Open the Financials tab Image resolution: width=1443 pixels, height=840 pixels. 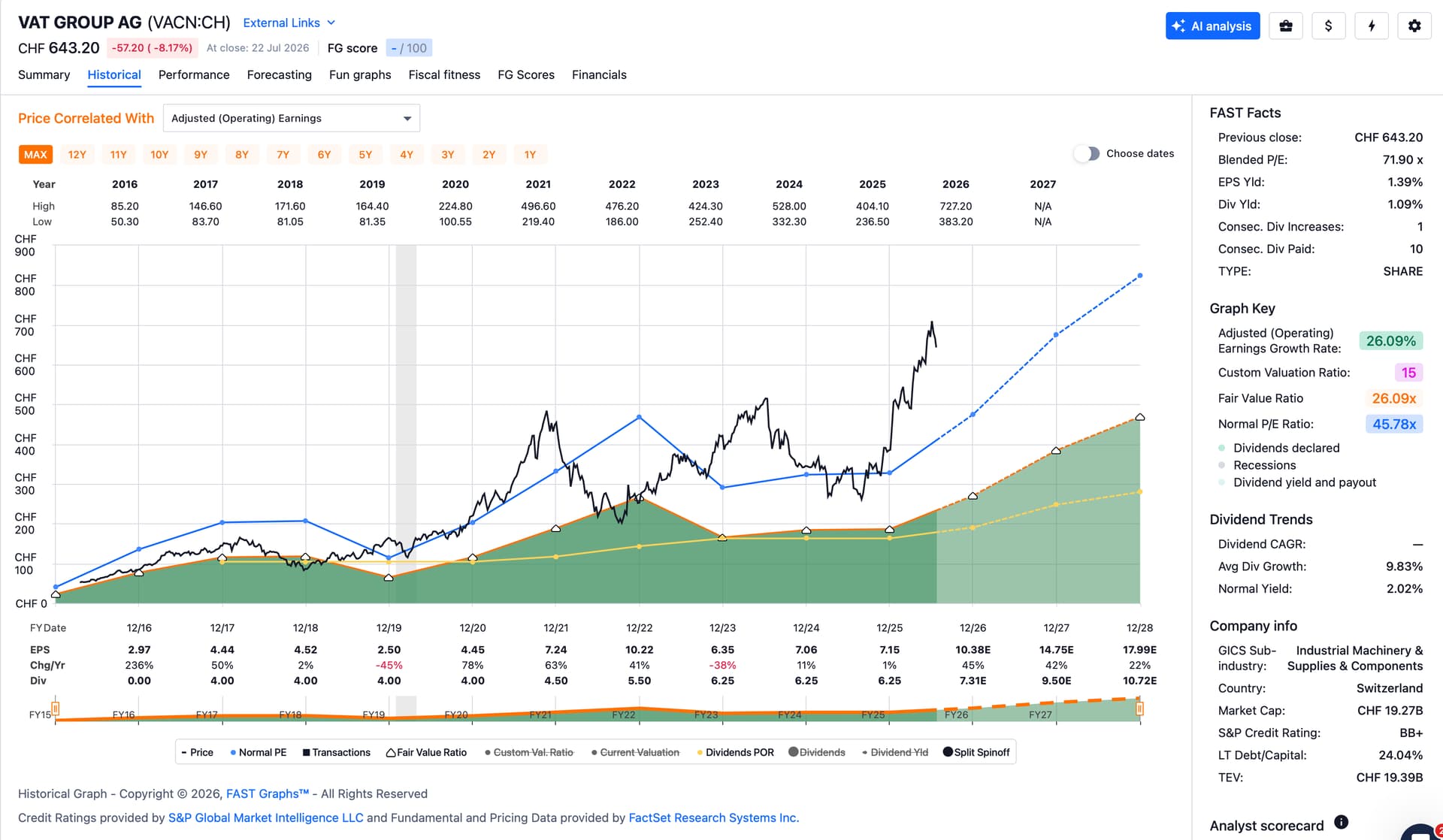[x=599, y=74]
